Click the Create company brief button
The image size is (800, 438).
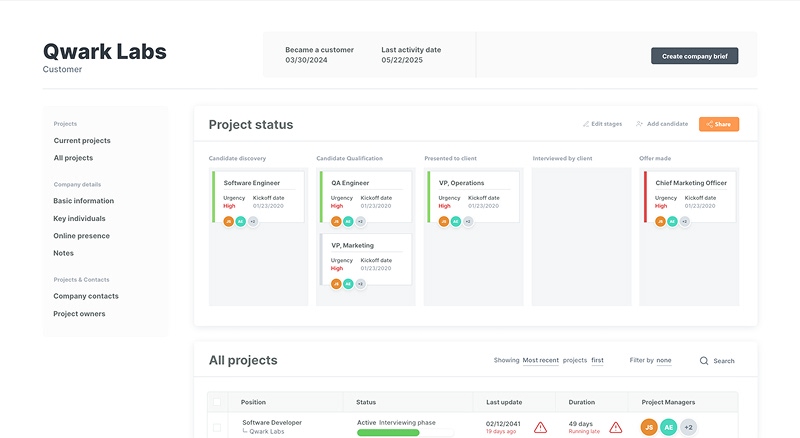694,56
